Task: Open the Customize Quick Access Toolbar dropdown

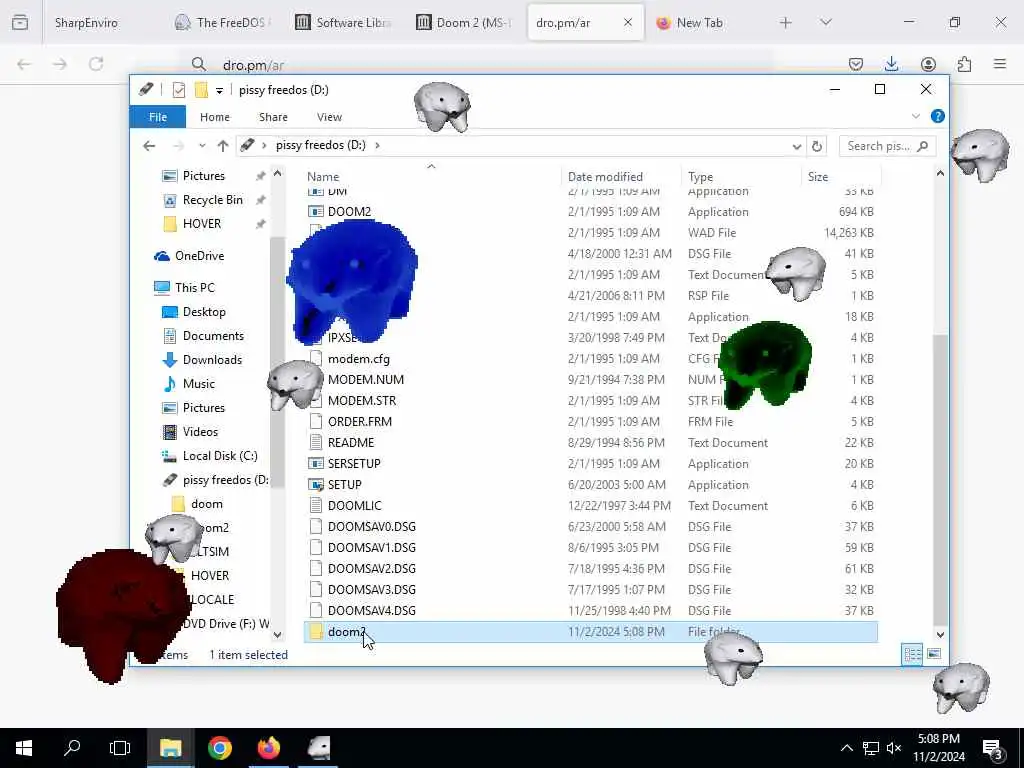Action: coord(219,90)
